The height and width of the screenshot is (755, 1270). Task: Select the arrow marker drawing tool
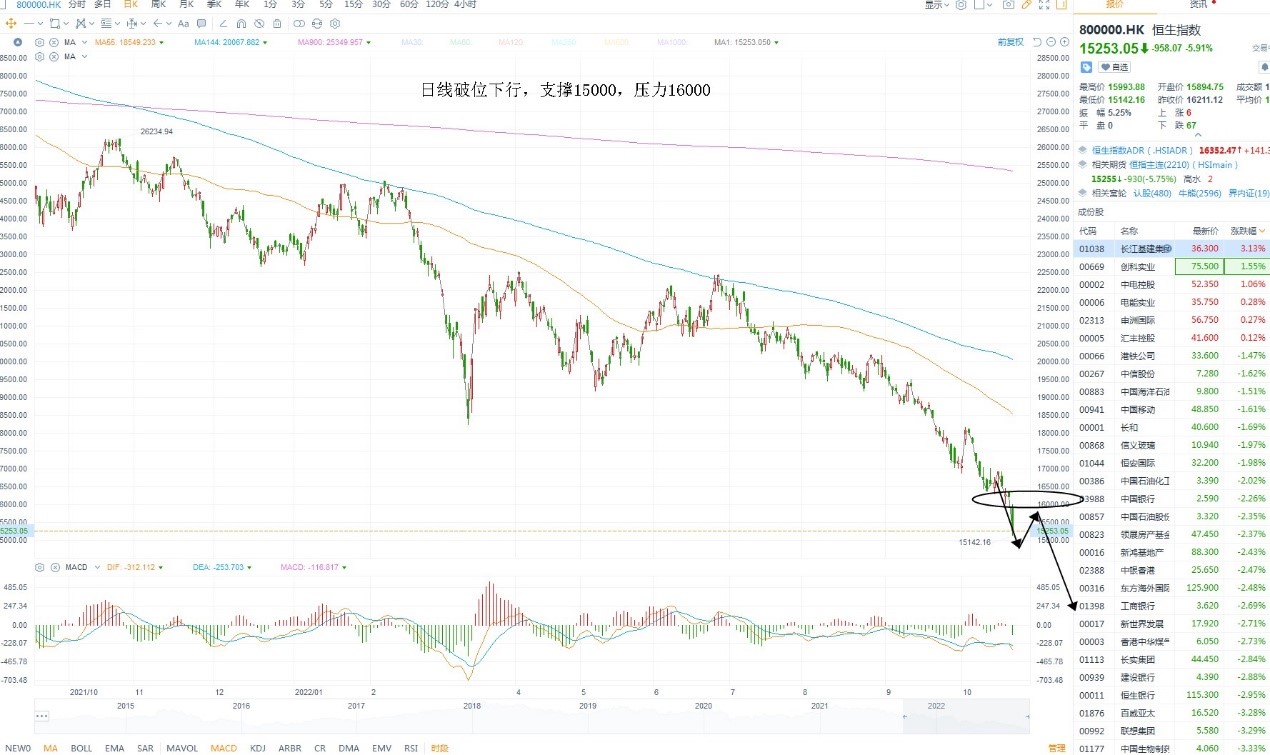coord(157,23)
